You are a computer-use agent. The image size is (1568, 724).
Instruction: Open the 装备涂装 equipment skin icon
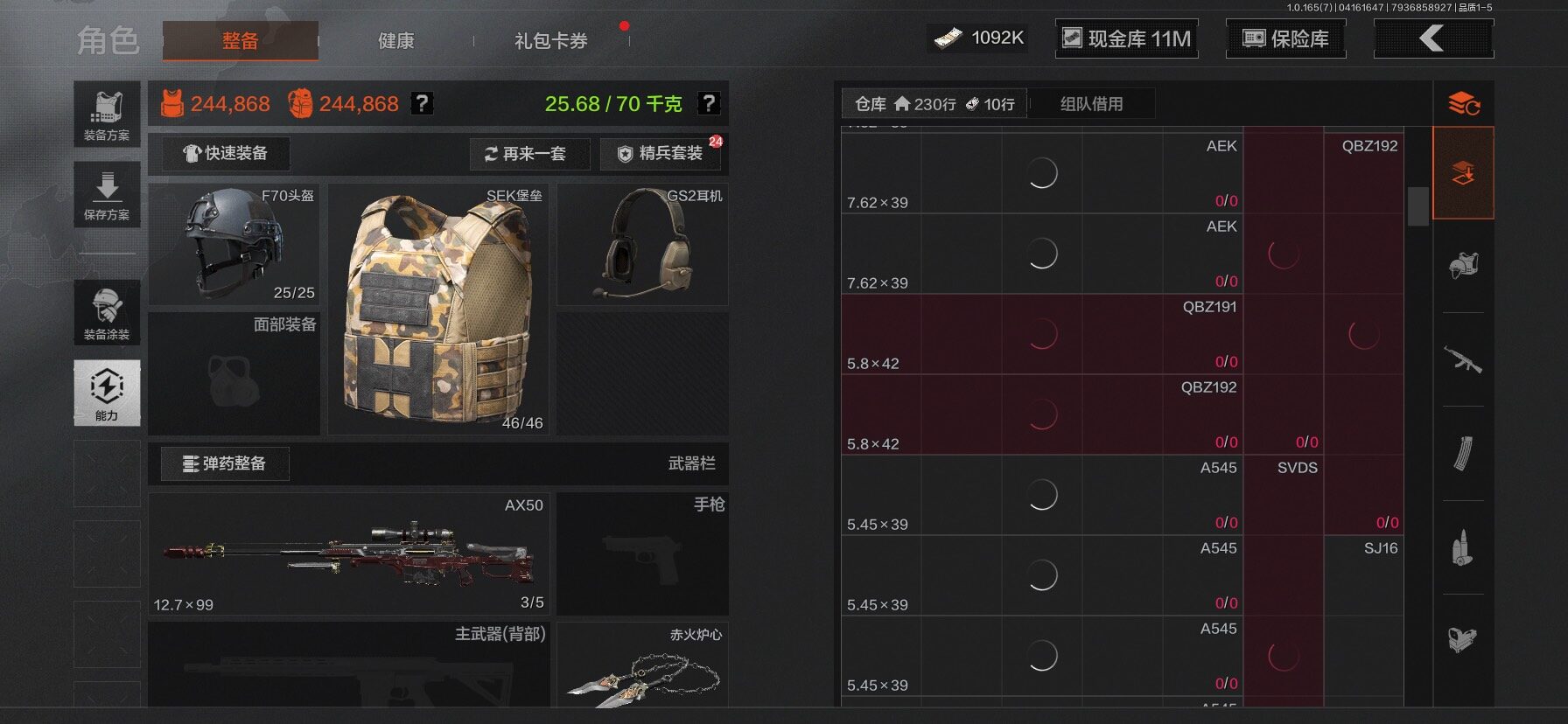107,312
